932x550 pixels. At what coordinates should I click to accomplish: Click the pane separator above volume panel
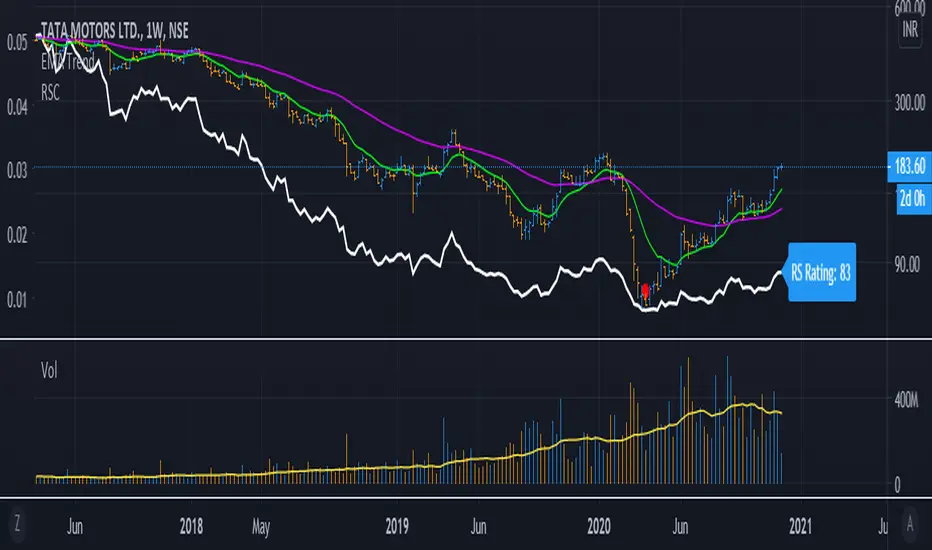pyautogui.click(x=466, y=338)
